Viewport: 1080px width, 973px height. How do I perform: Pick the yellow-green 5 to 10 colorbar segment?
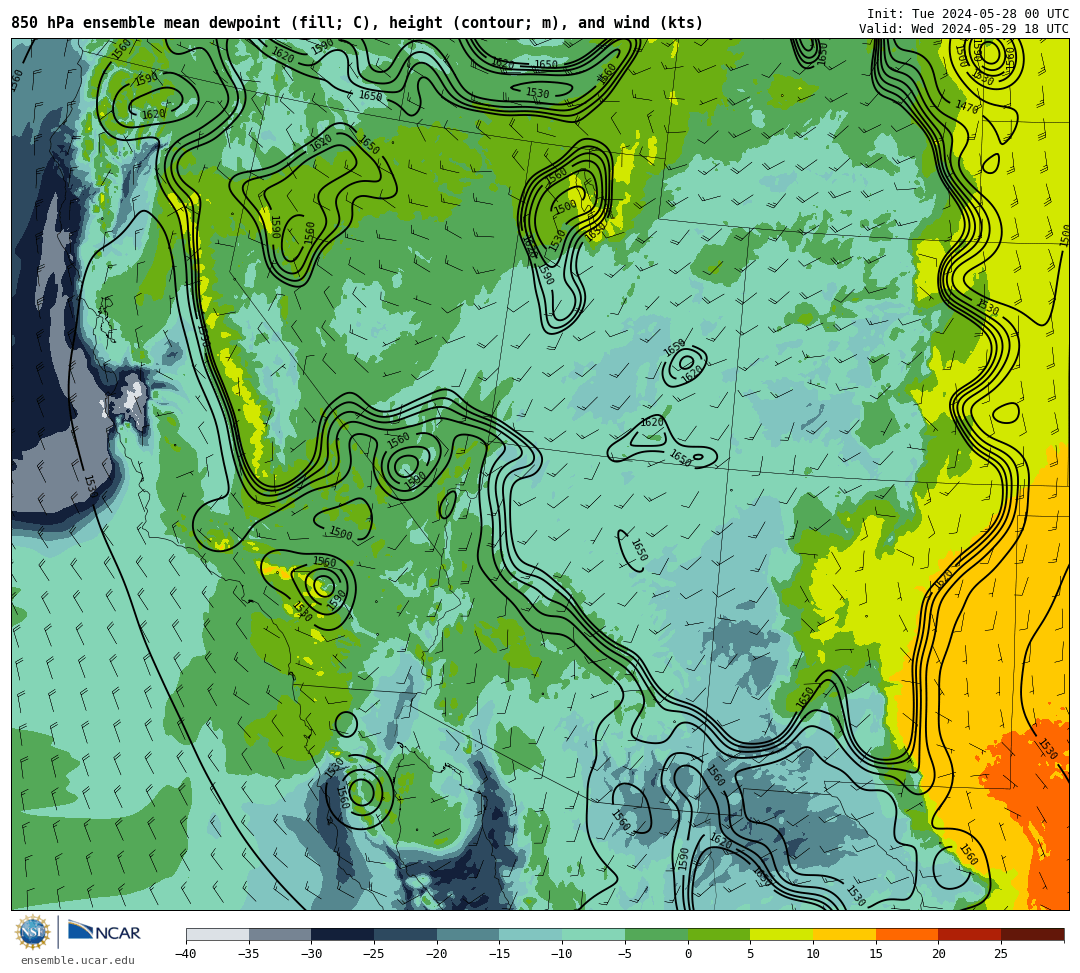coord(781,934)
